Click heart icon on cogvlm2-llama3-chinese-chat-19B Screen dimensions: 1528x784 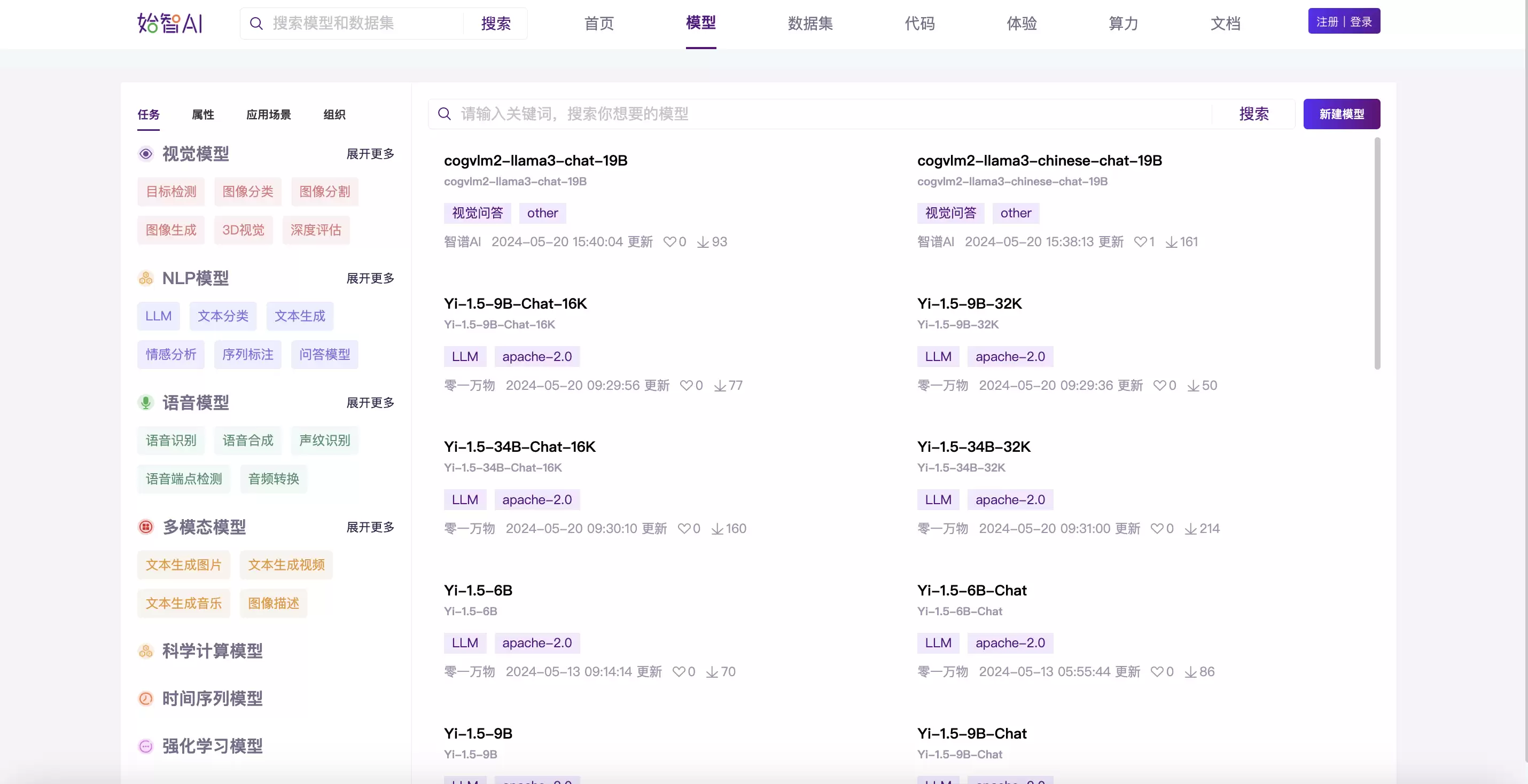click(1140, 242)
